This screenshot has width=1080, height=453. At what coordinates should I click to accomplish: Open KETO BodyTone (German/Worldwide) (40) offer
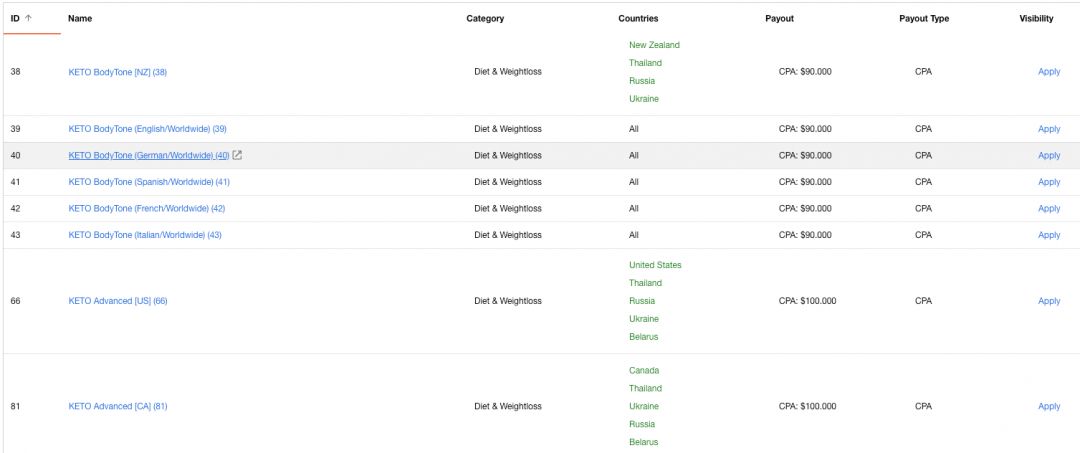148,155
